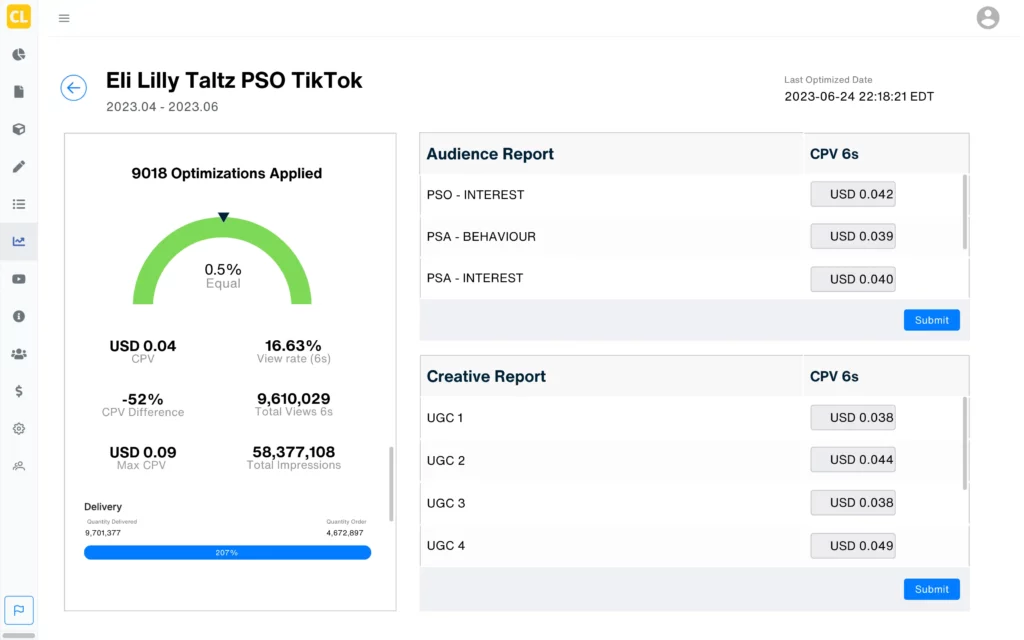This screenshot has height=640, width=1024.
Task: Click the Creative Report scrollbar
Action: tap(965, 443)
